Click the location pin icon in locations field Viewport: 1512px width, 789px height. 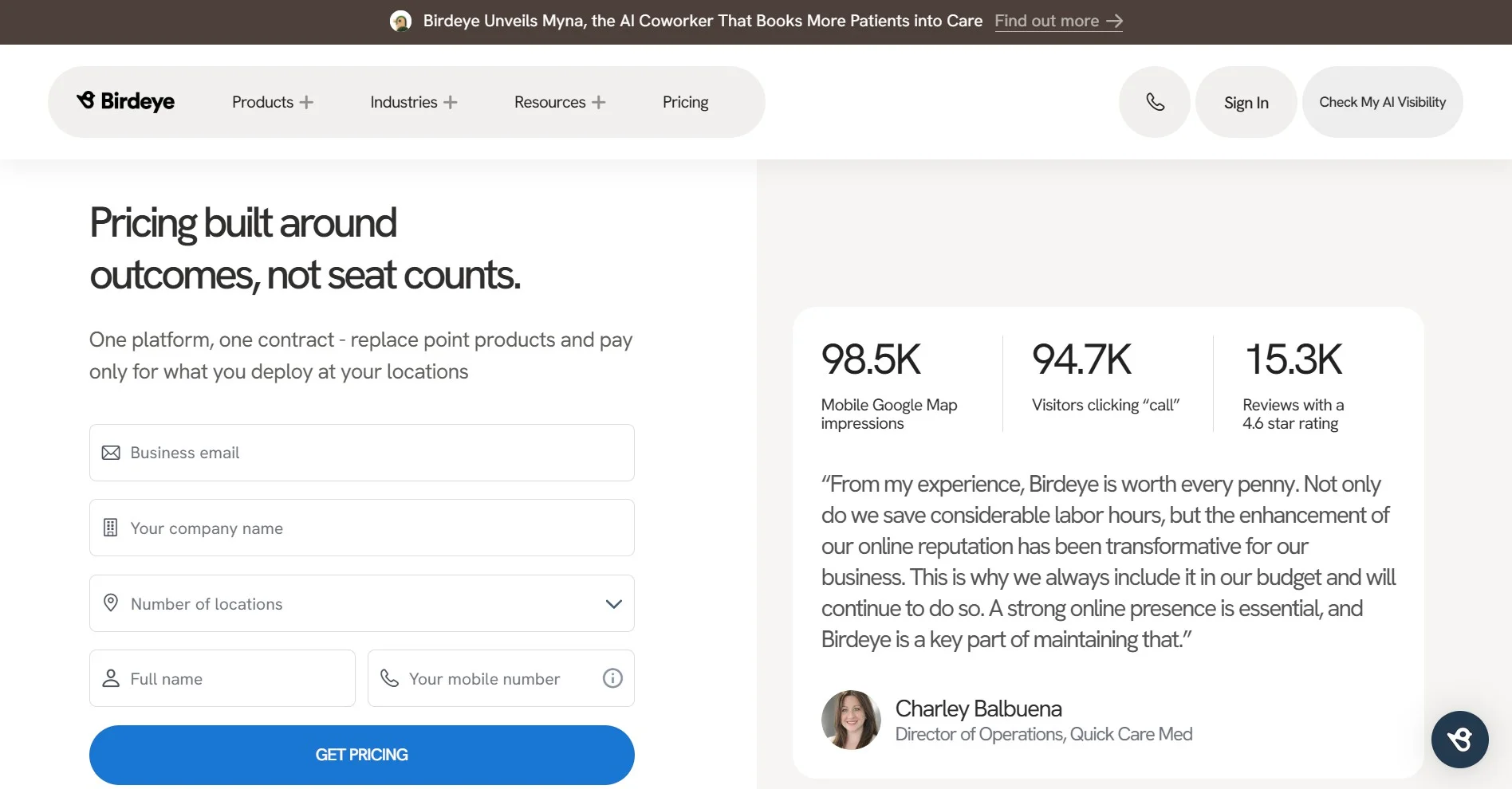[111, 603]
